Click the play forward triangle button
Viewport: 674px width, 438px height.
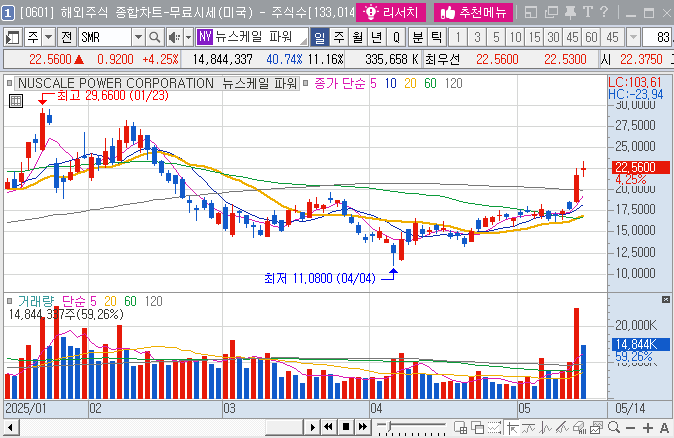point(312,427)
